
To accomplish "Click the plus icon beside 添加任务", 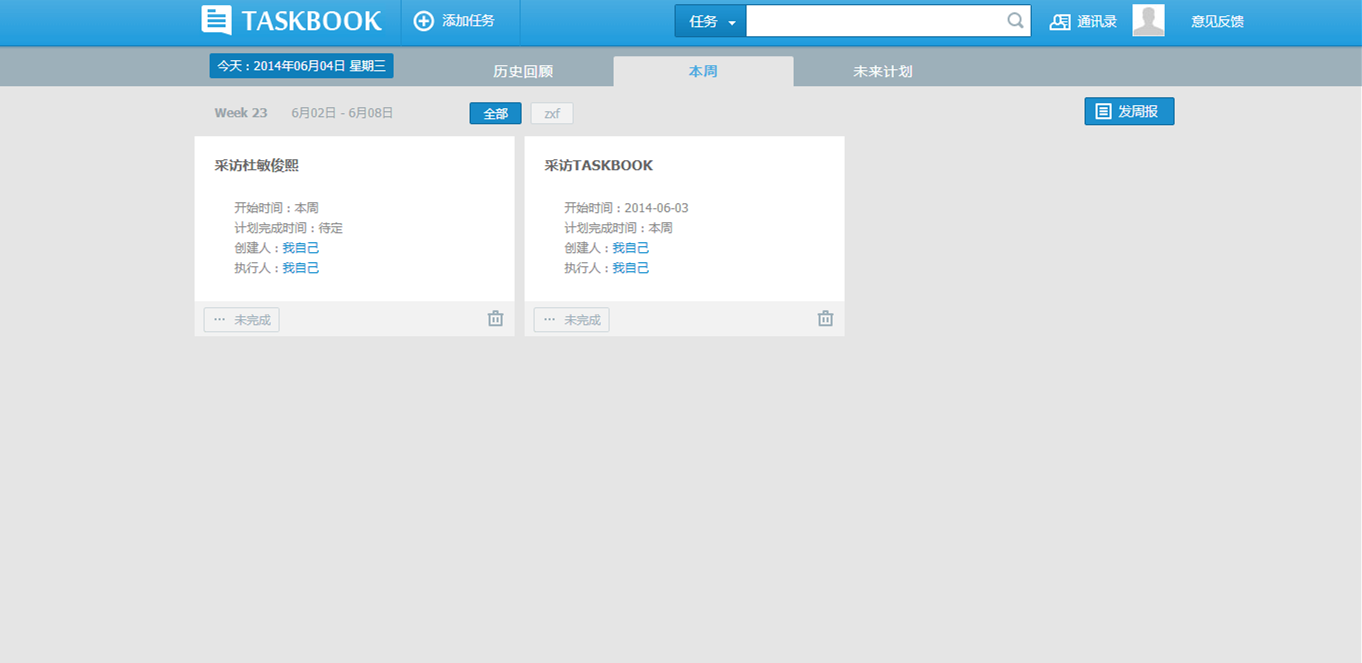I will (x=424, y=21).
